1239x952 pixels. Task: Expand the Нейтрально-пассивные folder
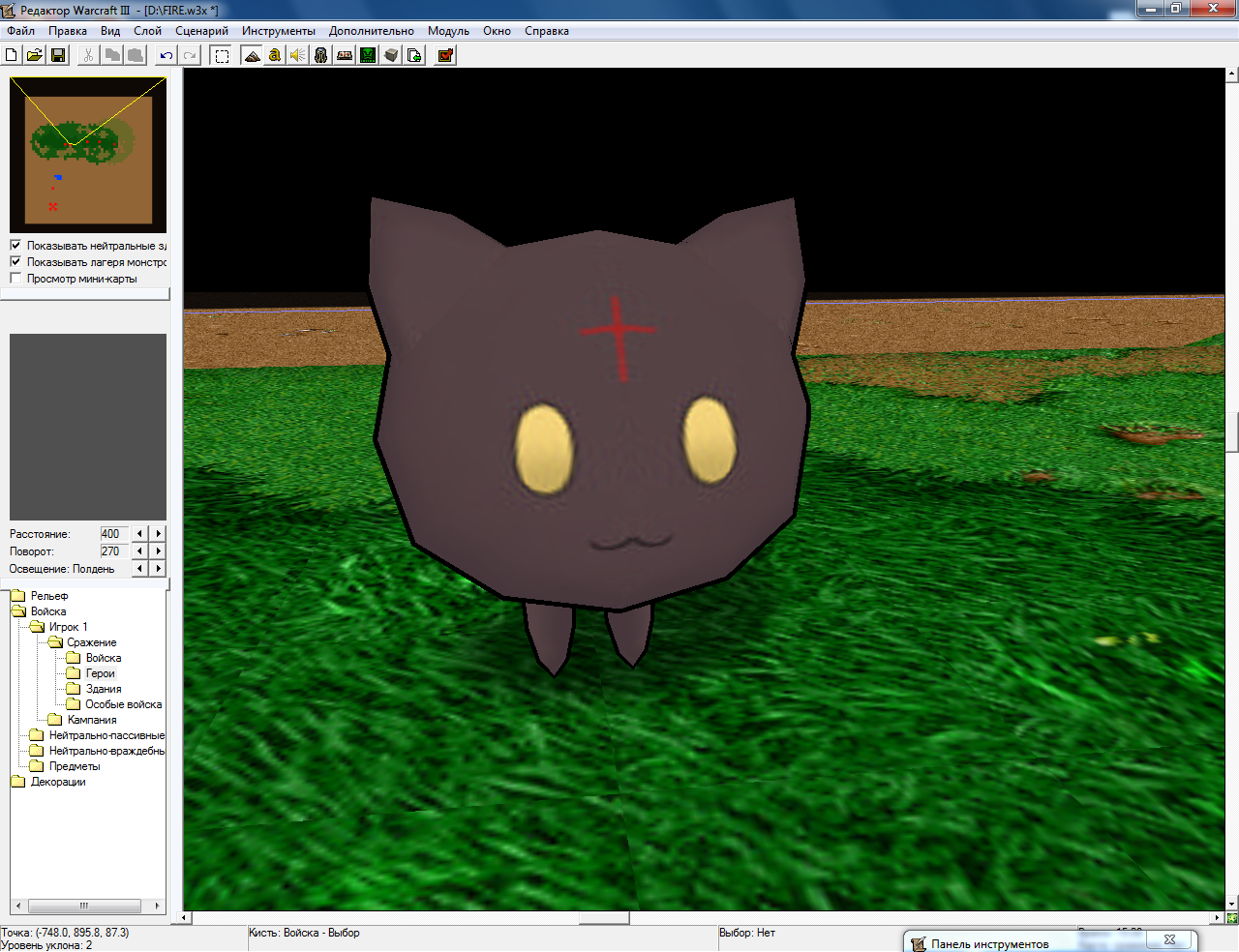point(37,735)
